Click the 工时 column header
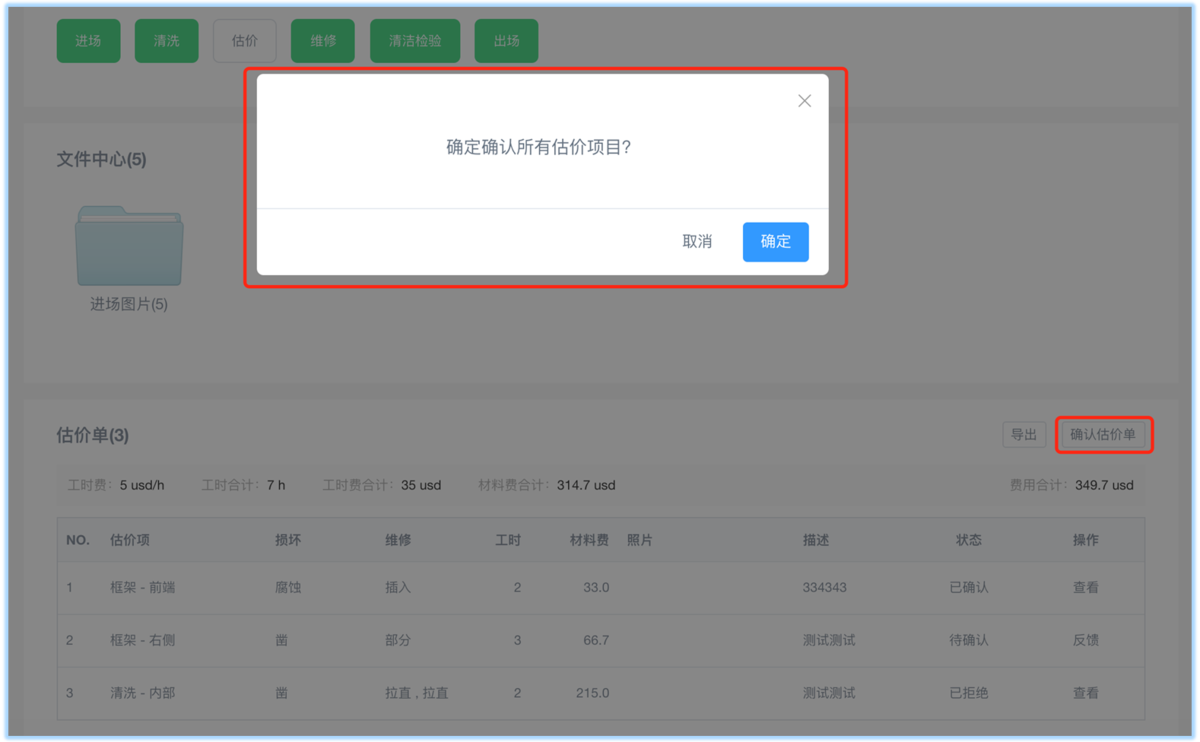Viewport: 1200px width, 742px height. tap(508, 540)
